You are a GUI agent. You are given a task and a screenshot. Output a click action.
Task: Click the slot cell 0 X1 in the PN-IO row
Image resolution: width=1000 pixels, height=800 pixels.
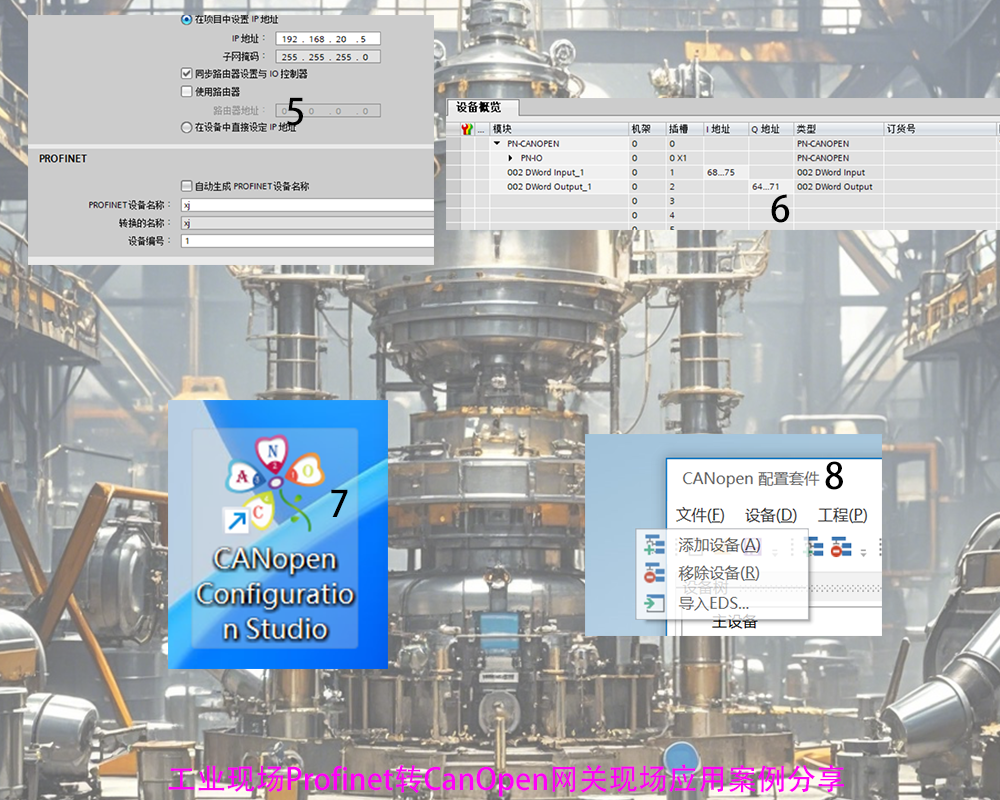click(x=684, y=158)
